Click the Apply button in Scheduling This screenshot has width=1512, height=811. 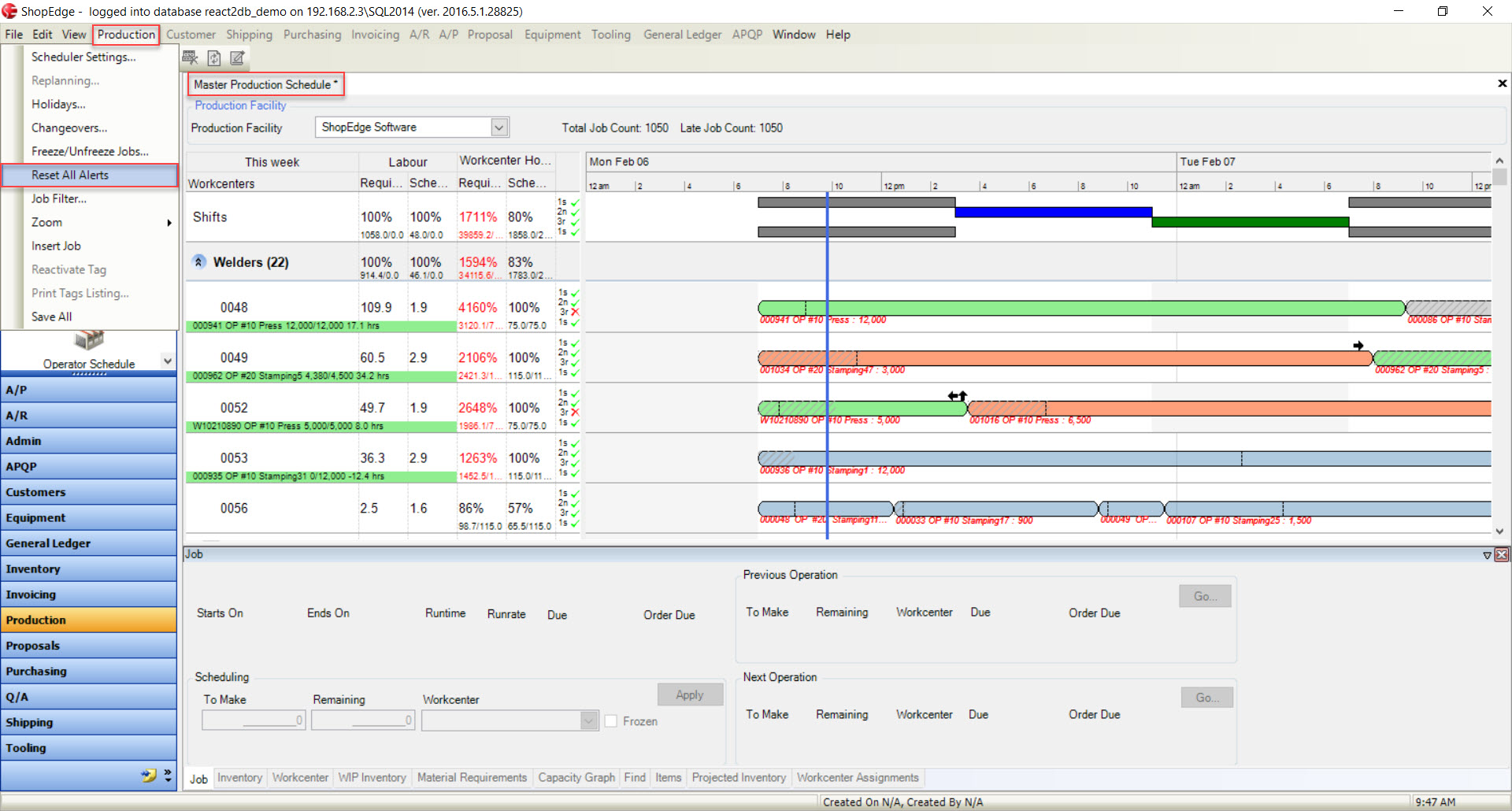coord(690,694)
